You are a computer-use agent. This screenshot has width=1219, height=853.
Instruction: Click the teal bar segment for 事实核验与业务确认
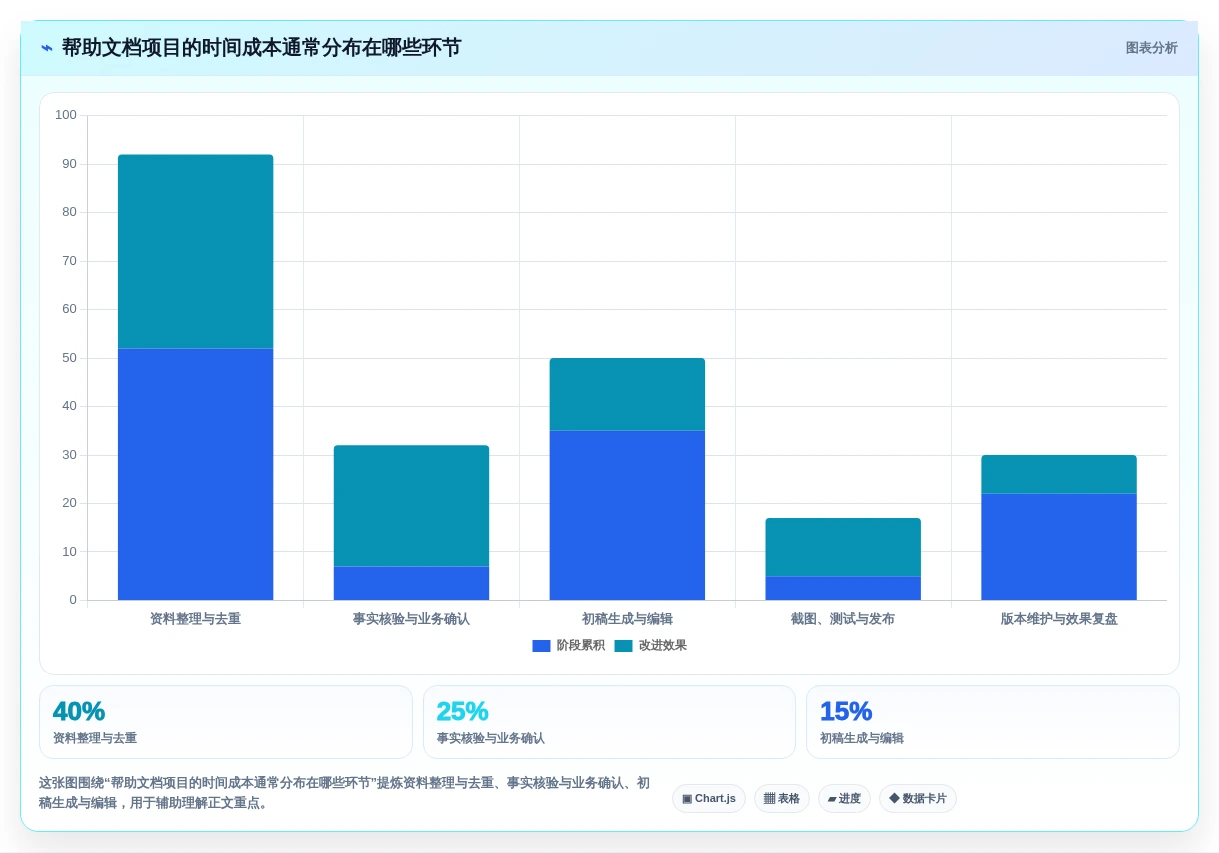411,506
